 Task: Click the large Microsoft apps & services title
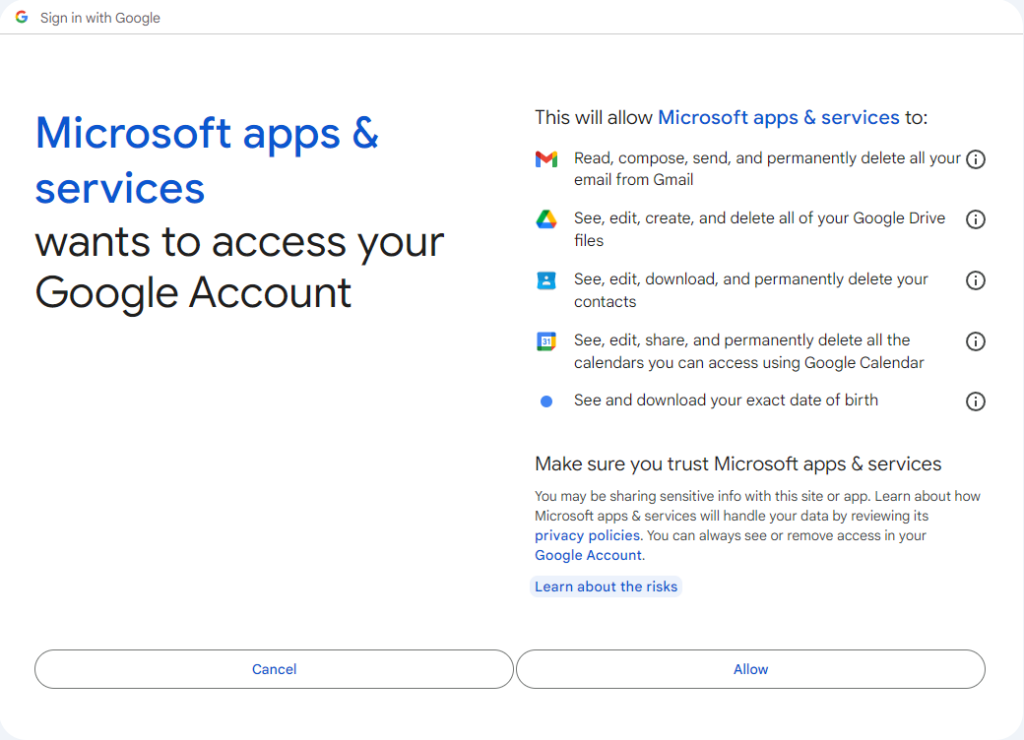point(207,161)
